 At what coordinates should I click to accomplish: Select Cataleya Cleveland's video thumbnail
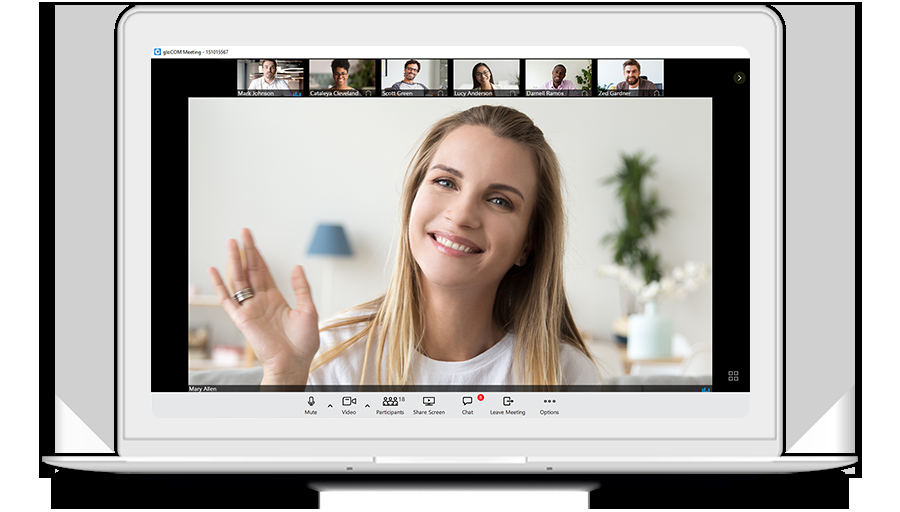[x=342, y=76]
